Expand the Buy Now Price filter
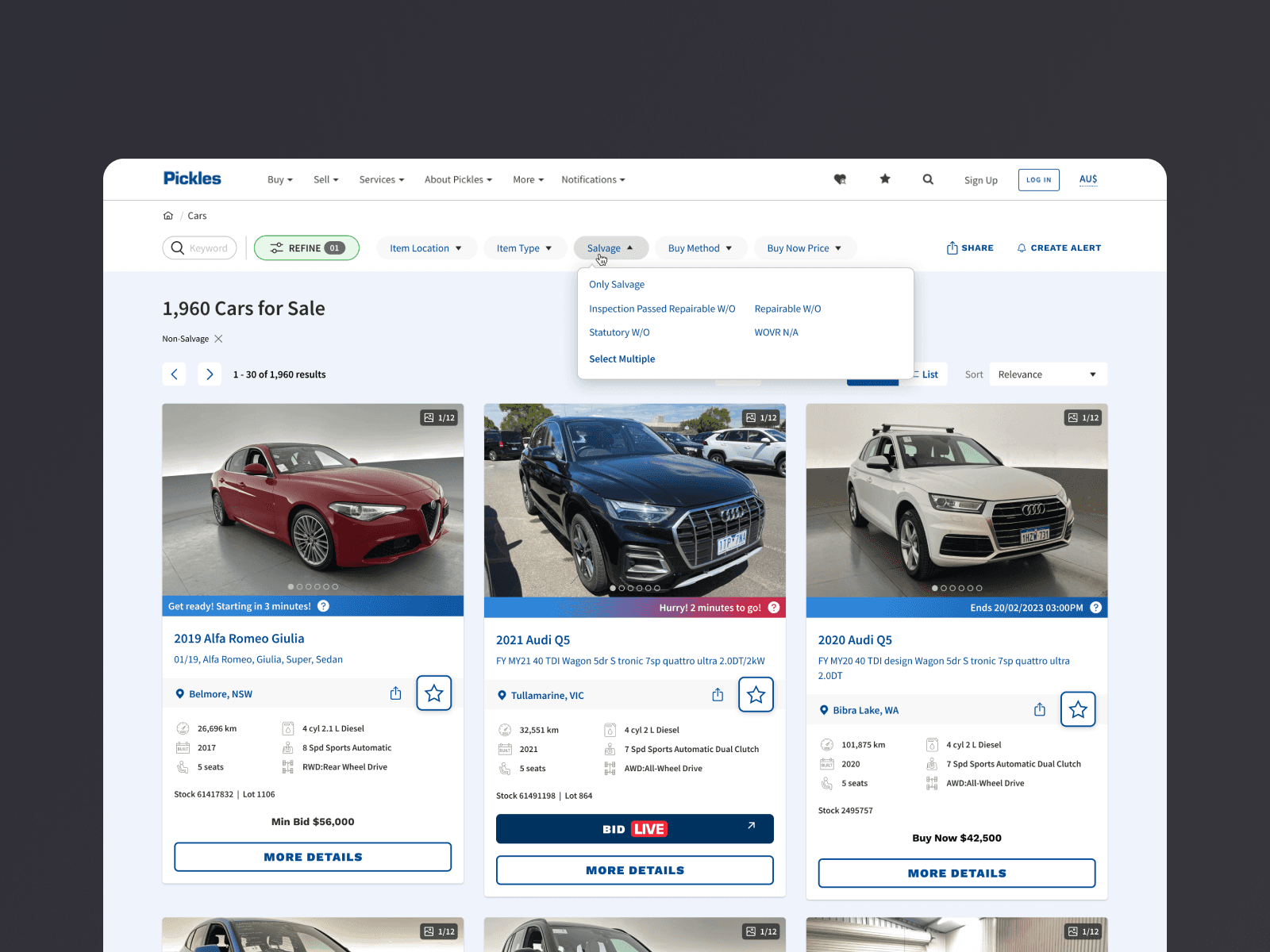Viewport: 1270px width, 952px height. click(x=805, y=248)
